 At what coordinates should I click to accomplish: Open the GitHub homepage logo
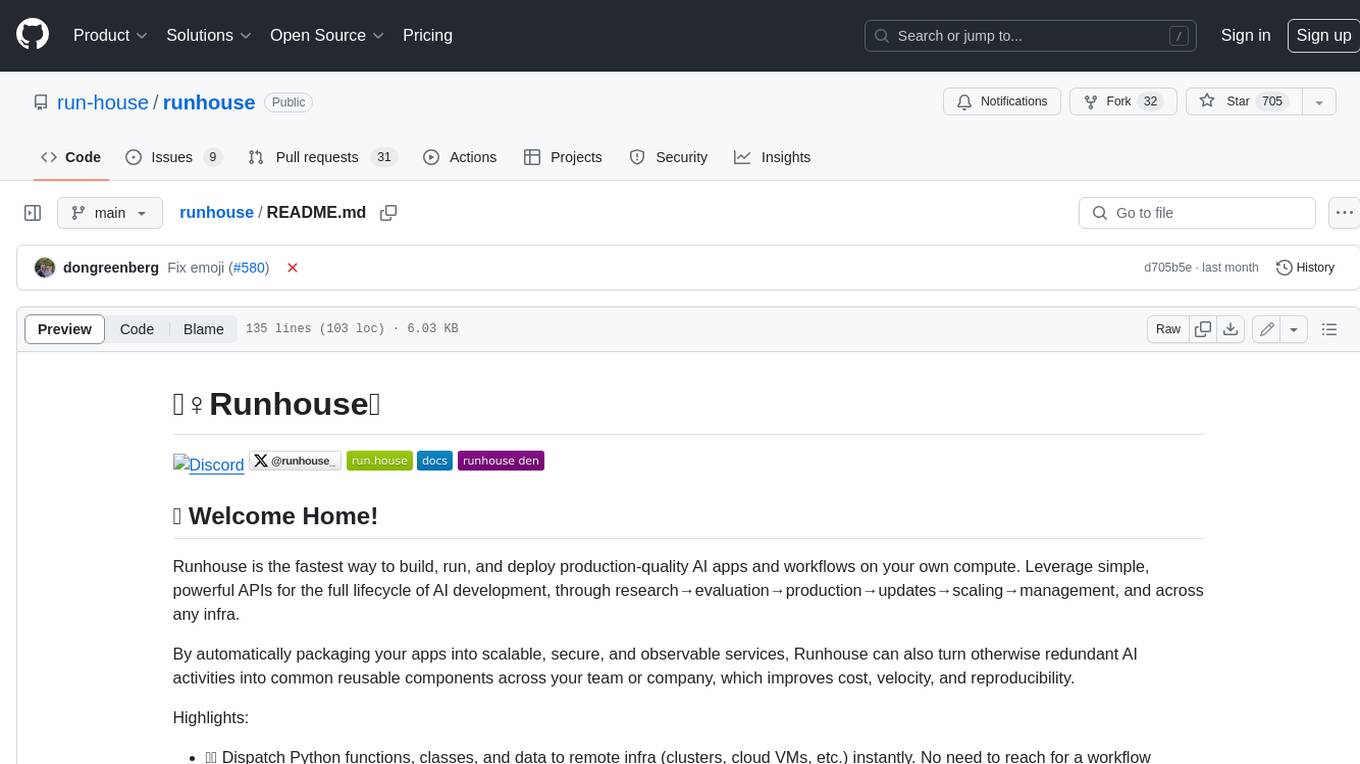(32, 35)
